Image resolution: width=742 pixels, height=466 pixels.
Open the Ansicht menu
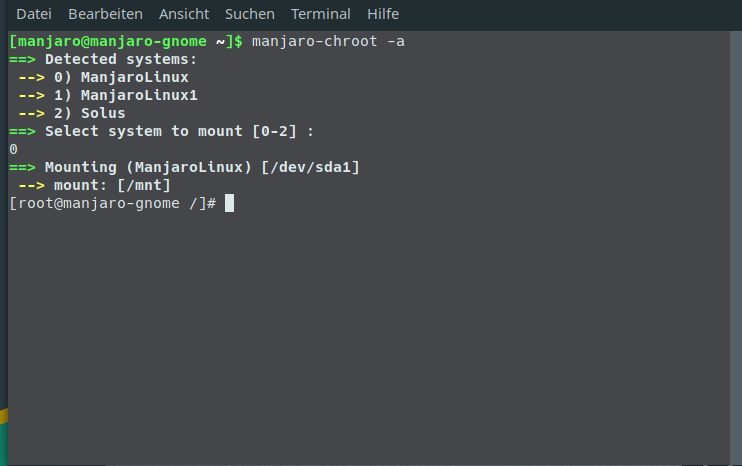pyautogui.click(x=183, y=14)
